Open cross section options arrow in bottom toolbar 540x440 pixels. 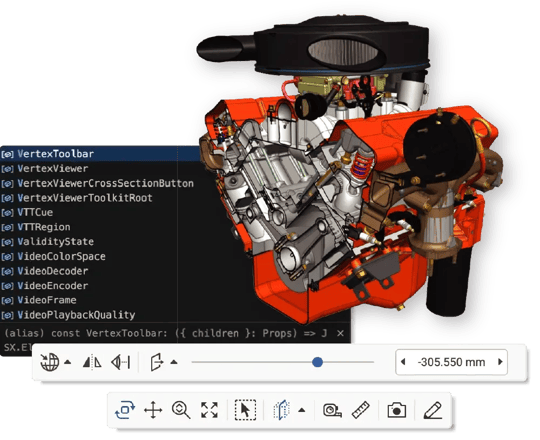(302, 410)
